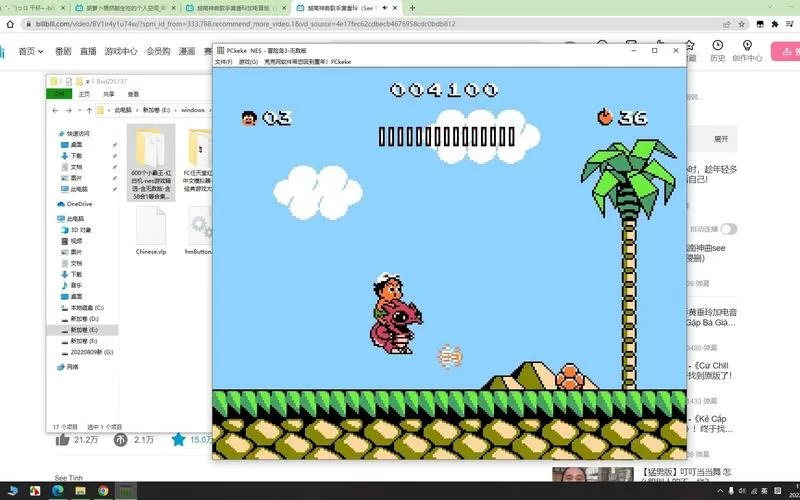Viewport: 800px width, 500px height.
Task: Click the PCkeke emulator title bar icon
Action: pyautogui.click(x=220, y=50)
